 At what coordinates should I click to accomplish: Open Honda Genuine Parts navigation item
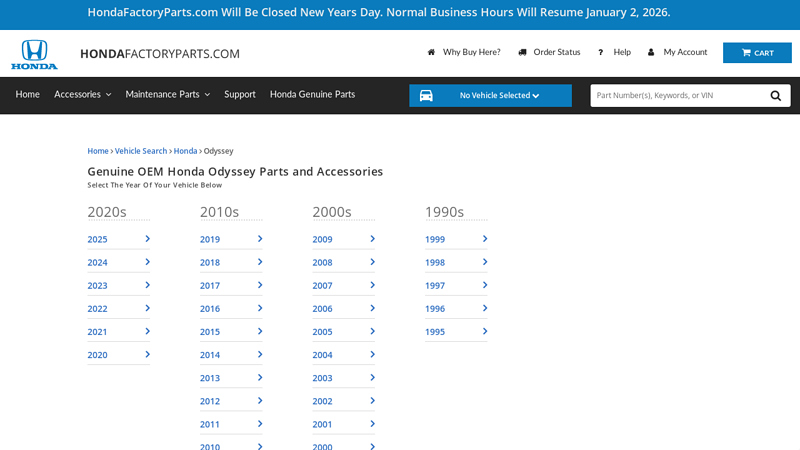point(312,94)
